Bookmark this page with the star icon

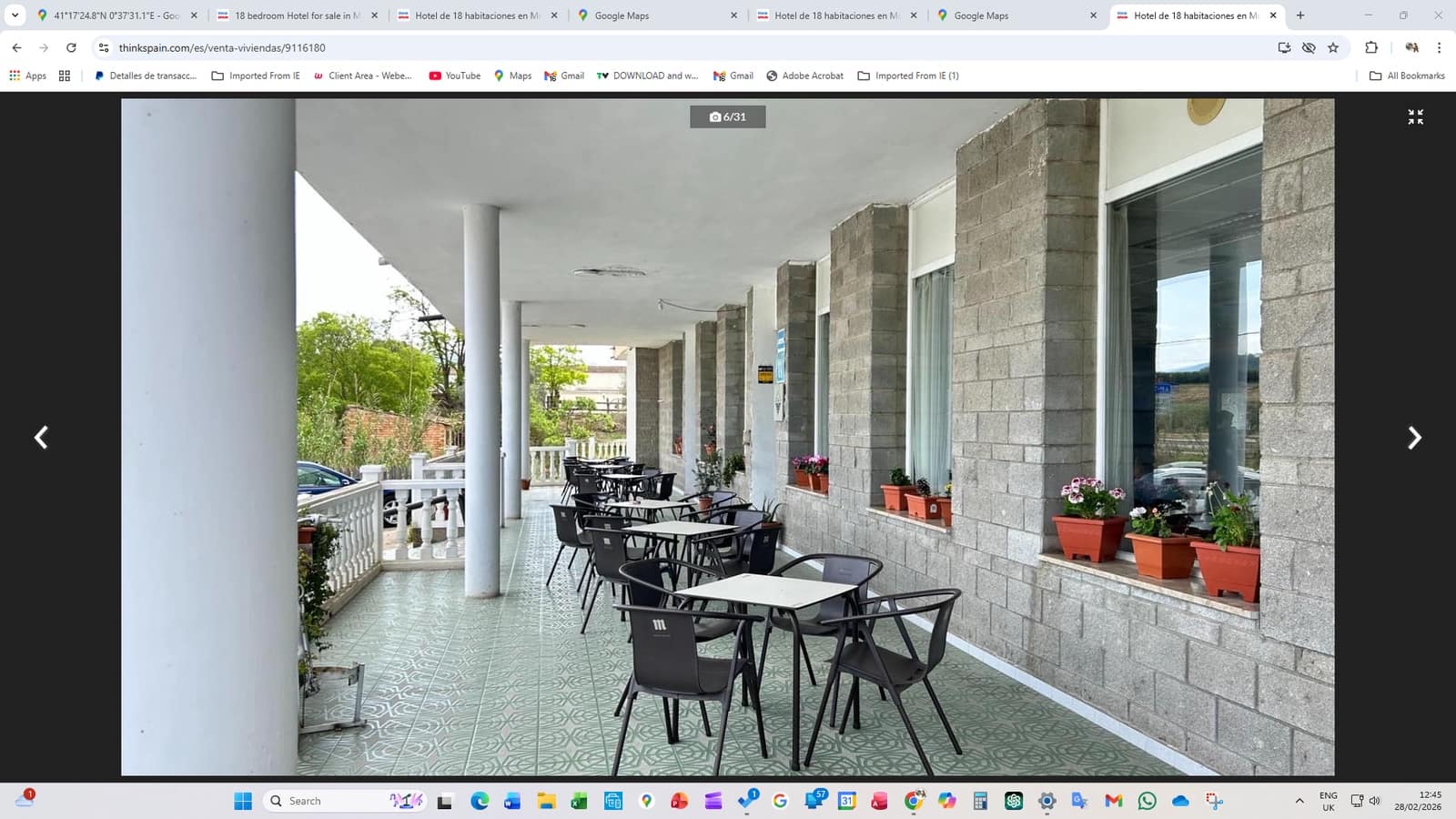(1334, 46)
